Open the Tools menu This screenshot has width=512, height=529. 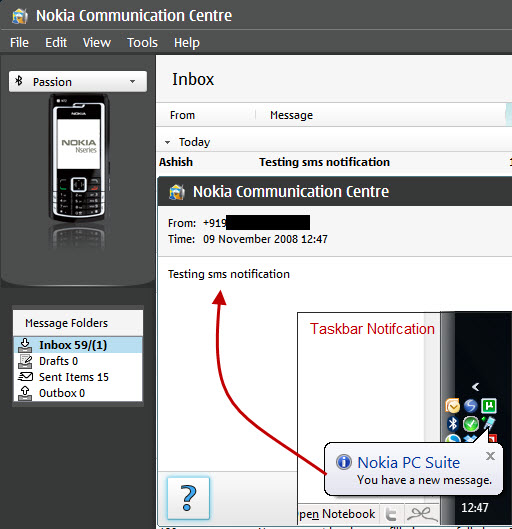142,43
